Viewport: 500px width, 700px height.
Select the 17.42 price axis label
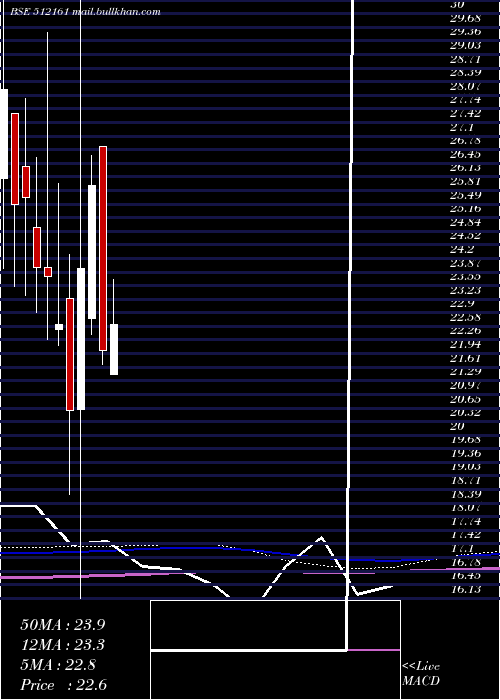tap(466, 534)
